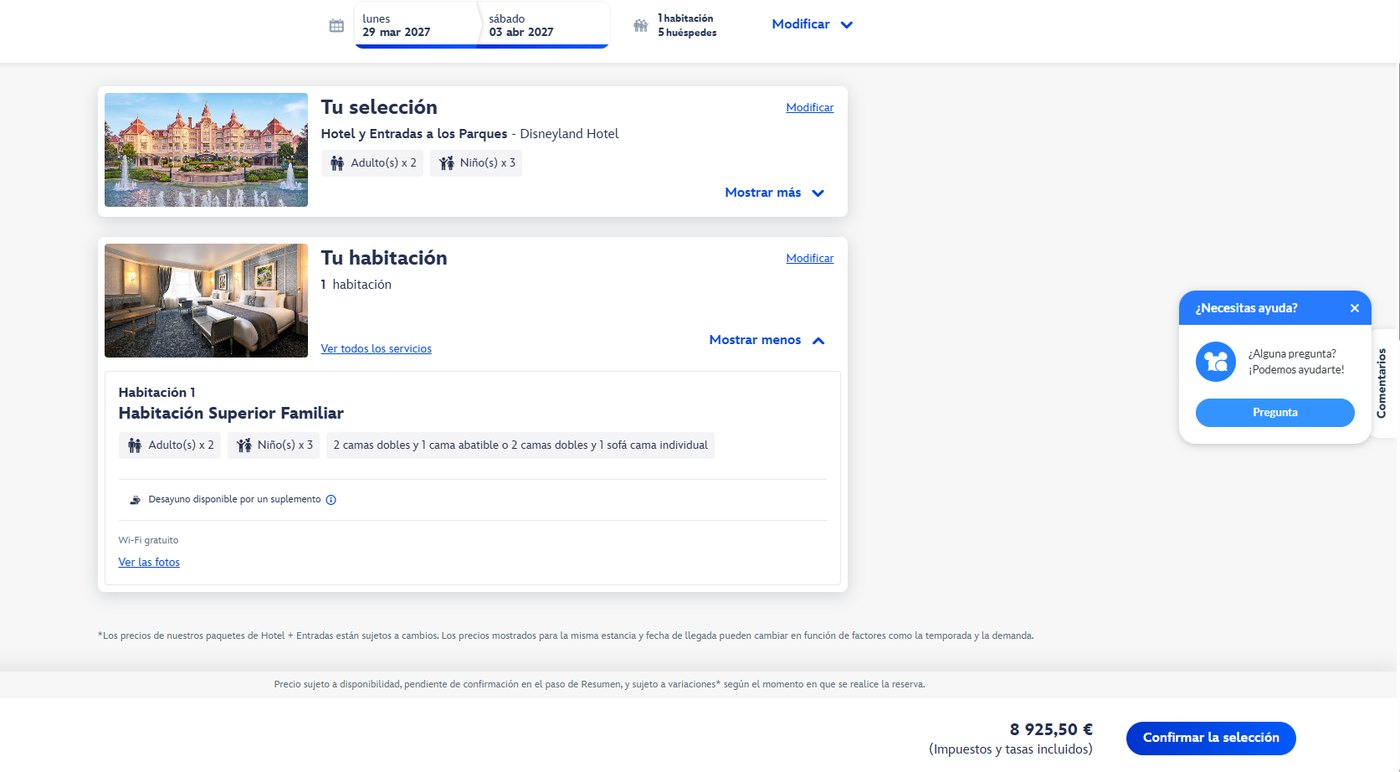Viewport: 1400px width, 772px height.
Task: Click the hotel room photo thumbnail
Action: (x=206, y=300)
